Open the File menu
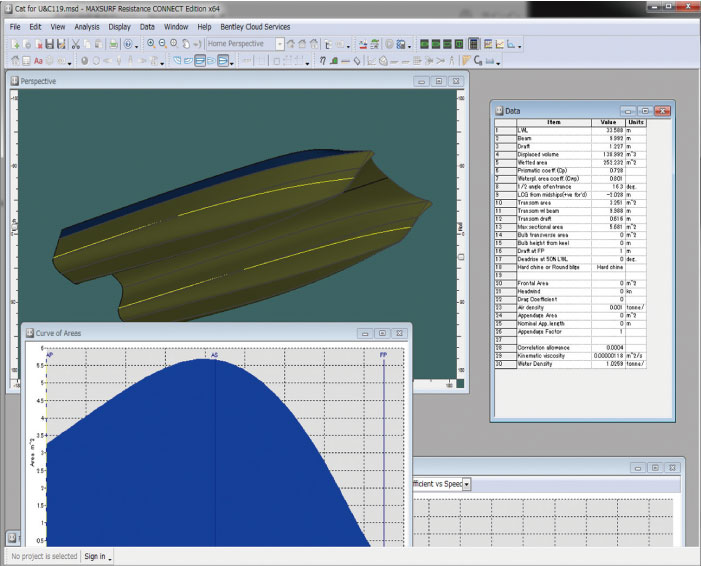Viewport: 701px width, 566px height. point(15,27)
